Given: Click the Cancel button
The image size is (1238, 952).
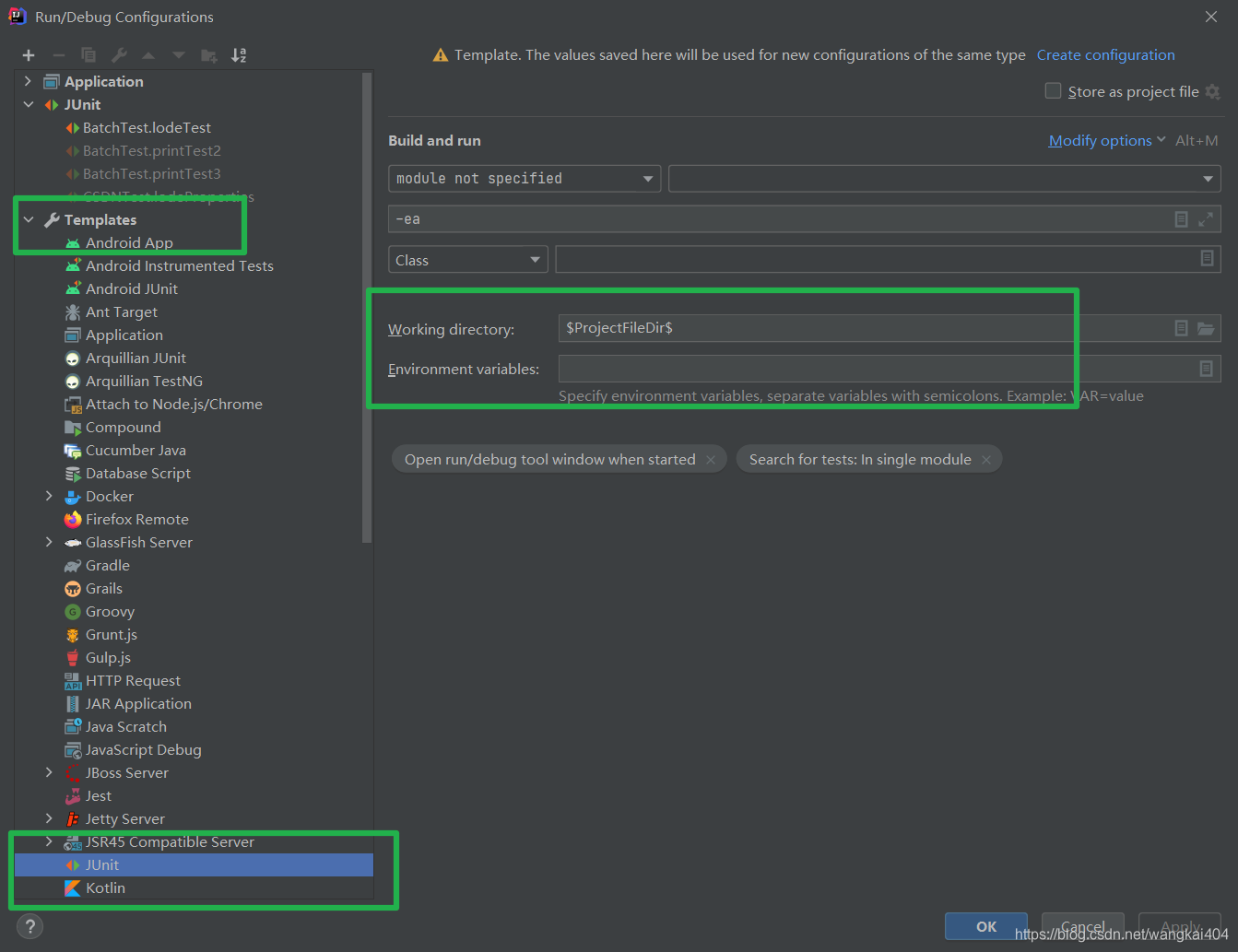Looking at the screenshot, I should click(x=1082, y=926).
